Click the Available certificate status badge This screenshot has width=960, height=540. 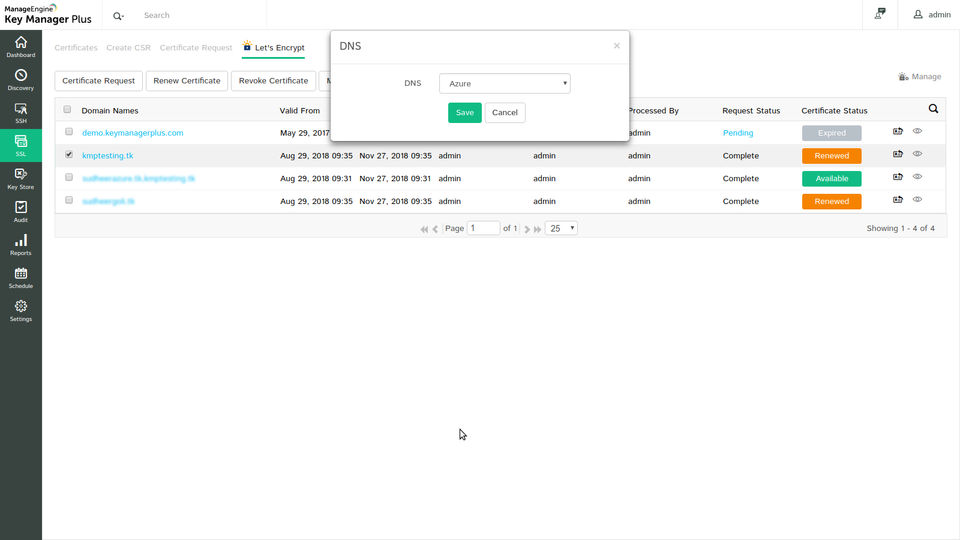831,179
